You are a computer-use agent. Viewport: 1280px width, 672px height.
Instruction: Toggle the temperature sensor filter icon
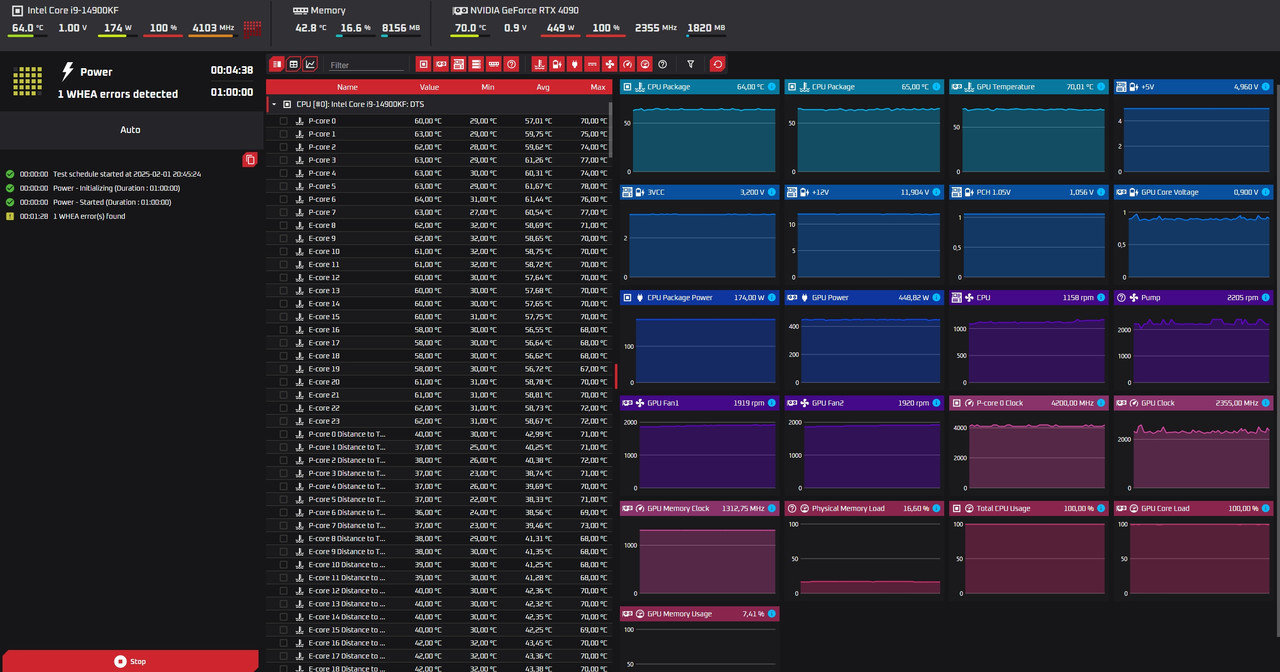pos(539,64)
